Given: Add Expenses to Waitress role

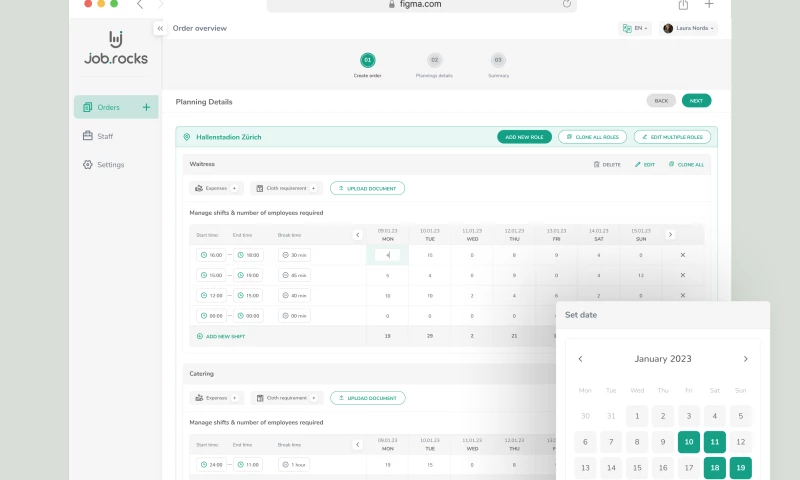Looking at the screenshot, I should [x=234, y=188].
